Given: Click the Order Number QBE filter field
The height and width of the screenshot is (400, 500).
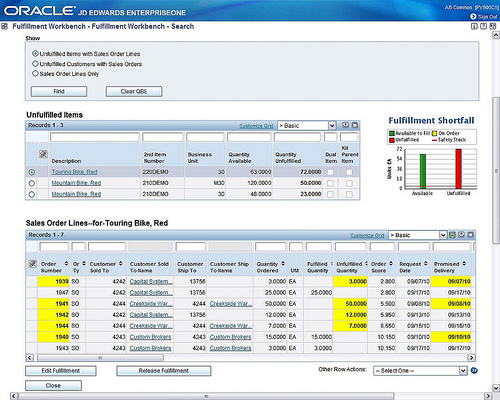Looking at the screenshot, I should pyautogui.click(x=54, y=247).
